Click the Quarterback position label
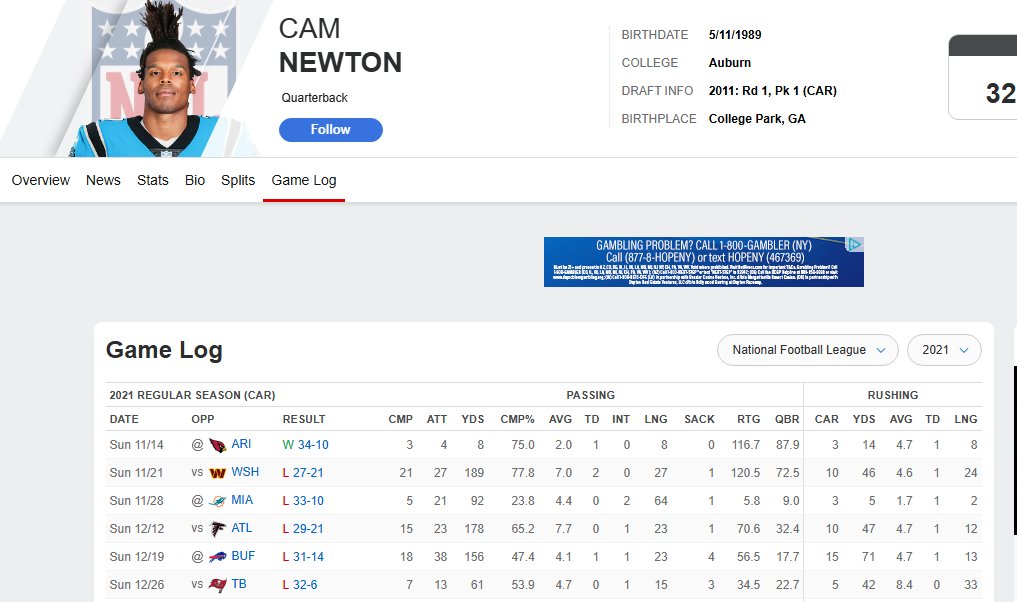1017x602 pixels. click(x=315, y=98)
